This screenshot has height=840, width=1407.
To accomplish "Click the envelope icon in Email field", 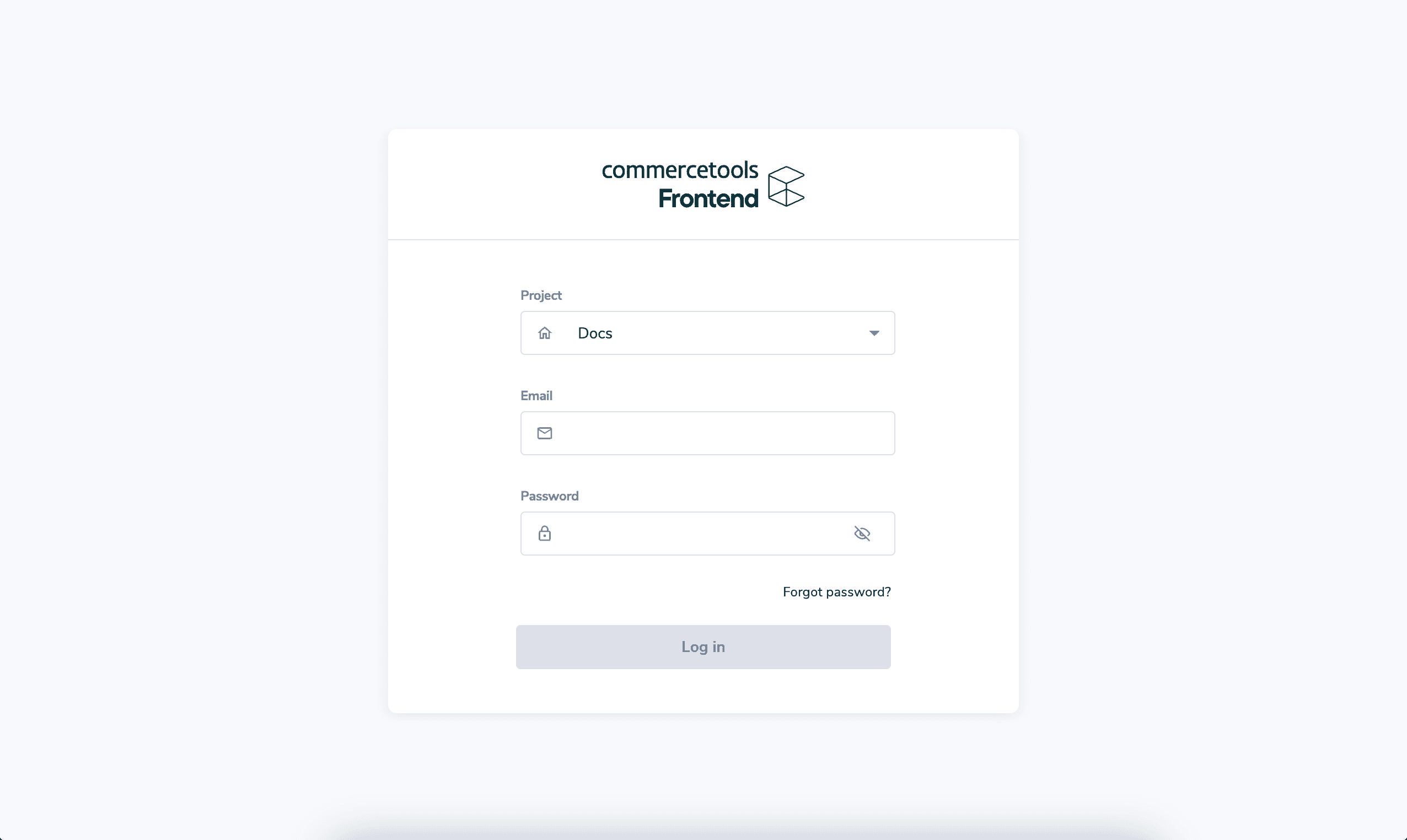I will pyautogui.click(x=545, y=433).
